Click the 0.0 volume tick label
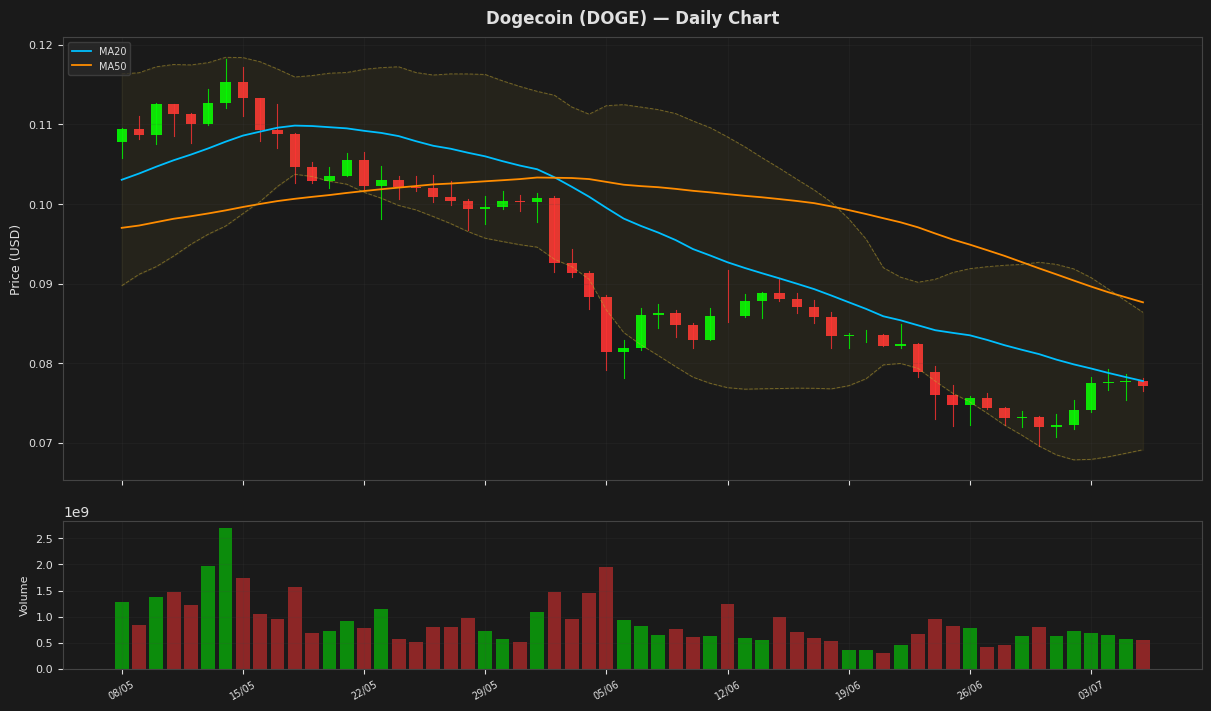The width and height of the screenshot is (1211, 711). point(45,670)
